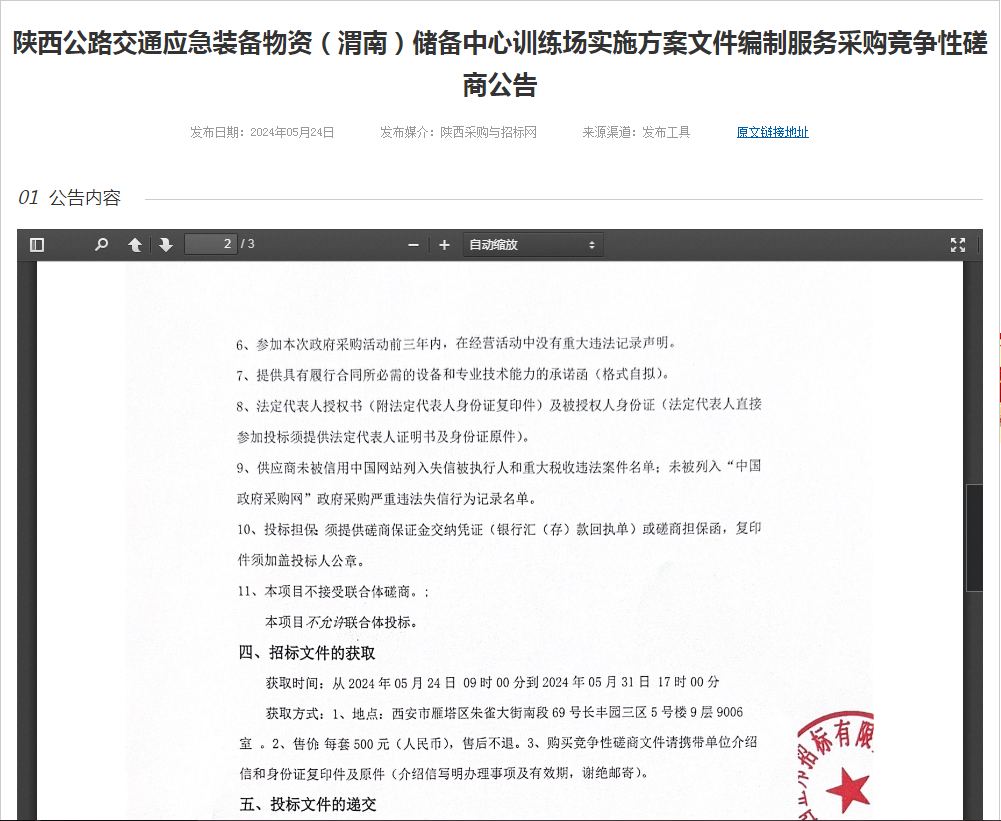This screenshot has width=1001, height=821.
Task: Click the line starting 获取方式
Action: [x=504, y=712]
